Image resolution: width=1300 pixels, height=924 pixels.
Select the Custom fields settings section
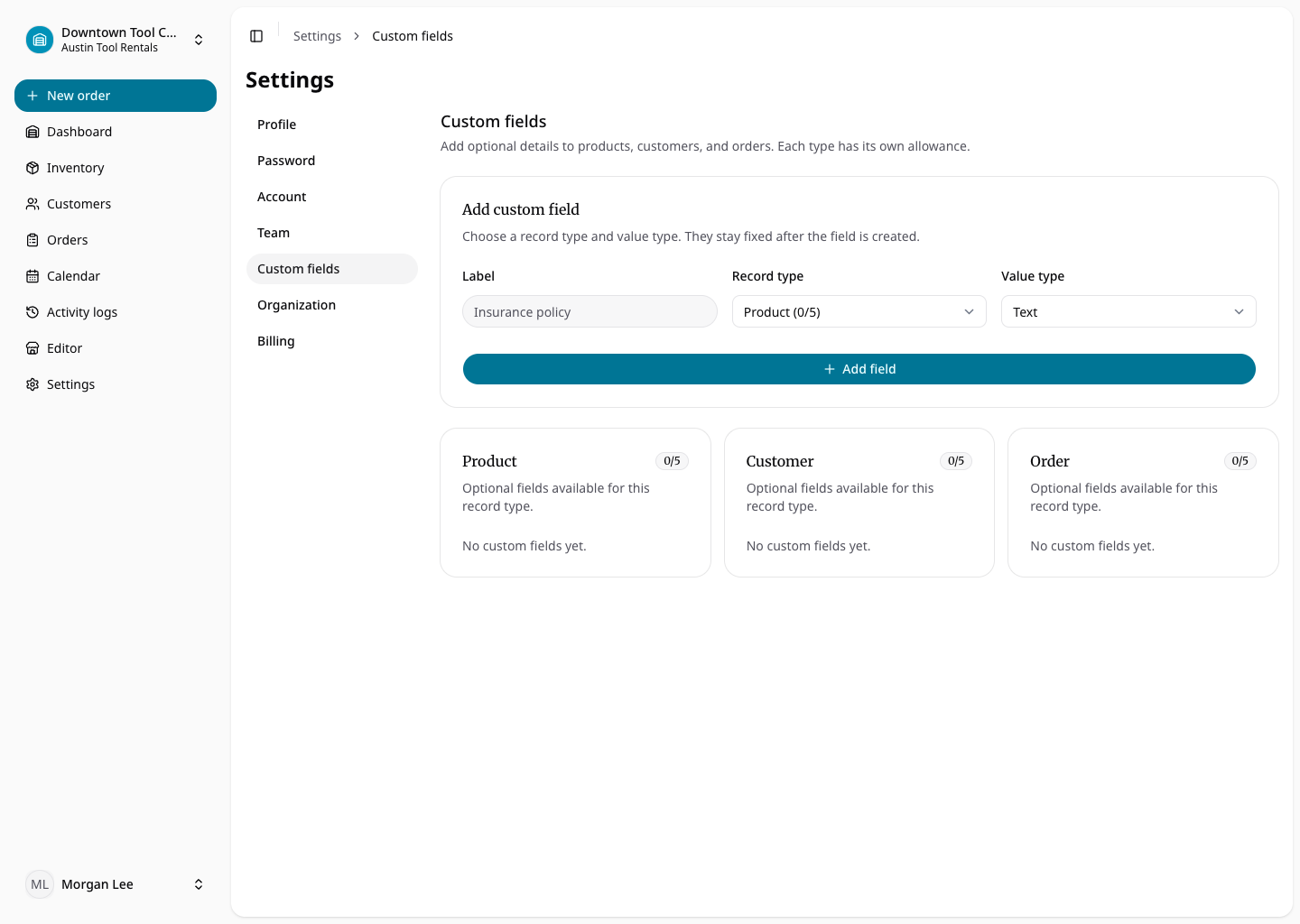[332, 269]
